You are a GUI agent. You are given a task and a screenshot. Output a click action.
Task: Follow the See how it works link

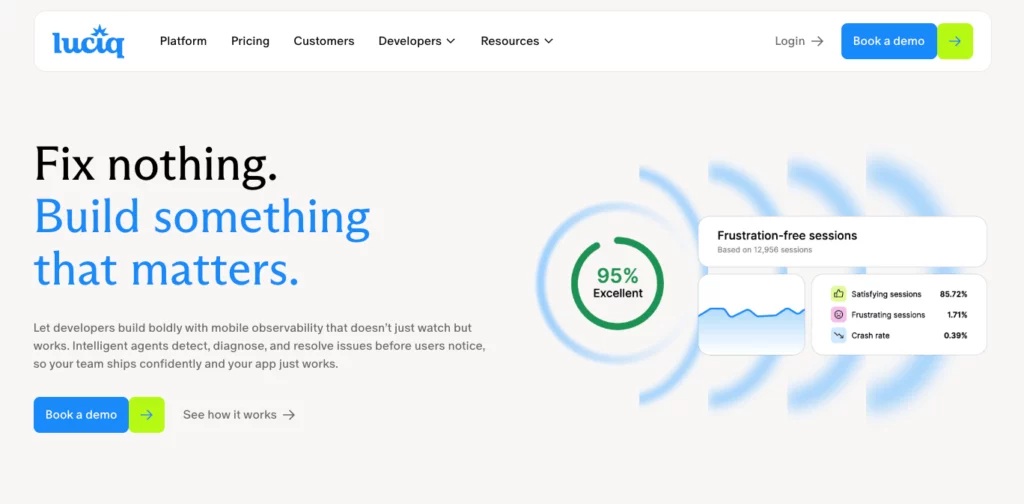coord(230,415)
